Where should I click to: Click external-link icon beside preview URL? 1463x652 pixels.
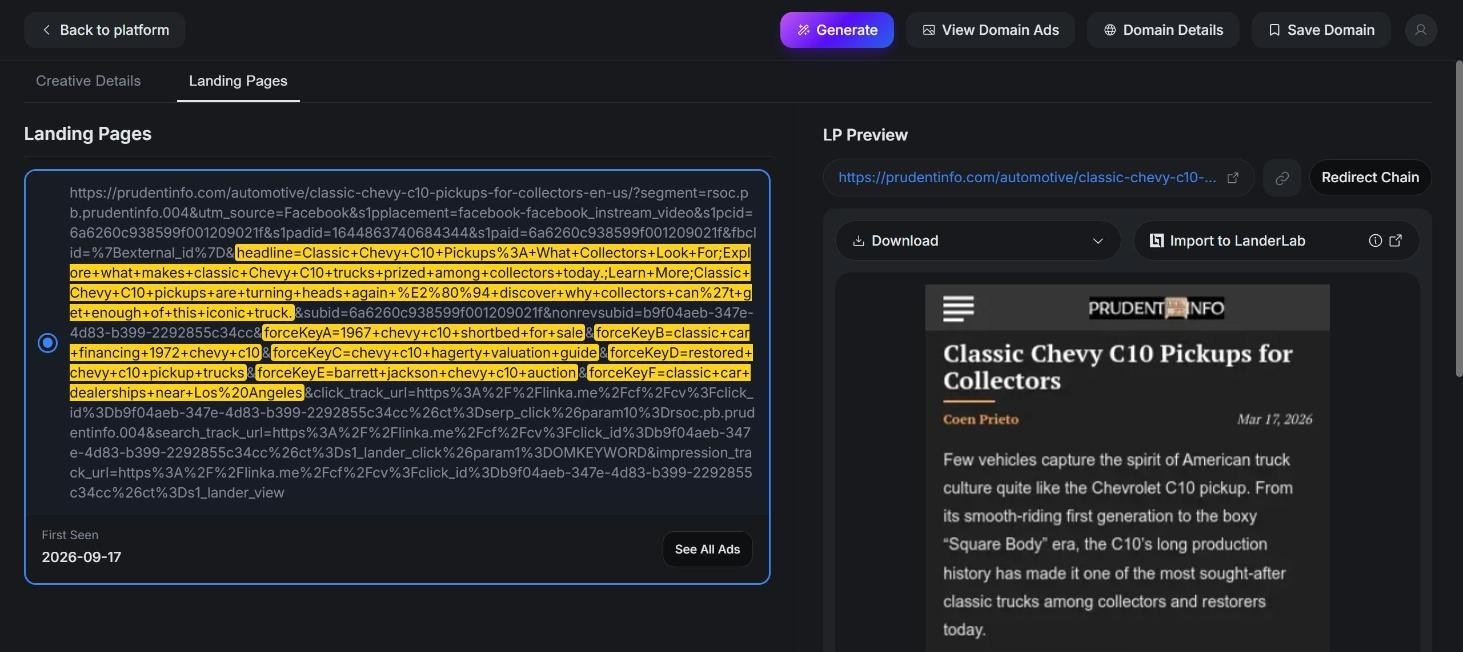[1233, 177]
